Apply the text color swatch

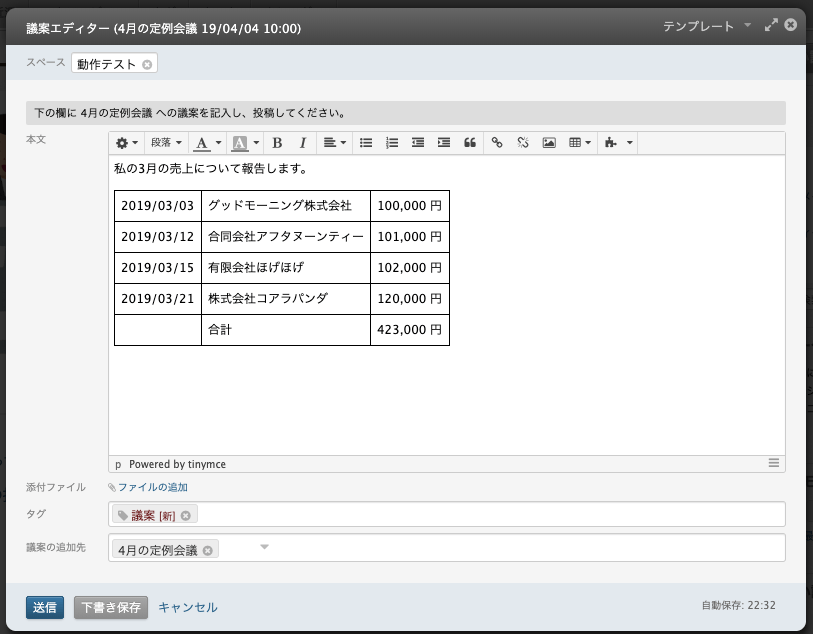[x=202, y=143]
